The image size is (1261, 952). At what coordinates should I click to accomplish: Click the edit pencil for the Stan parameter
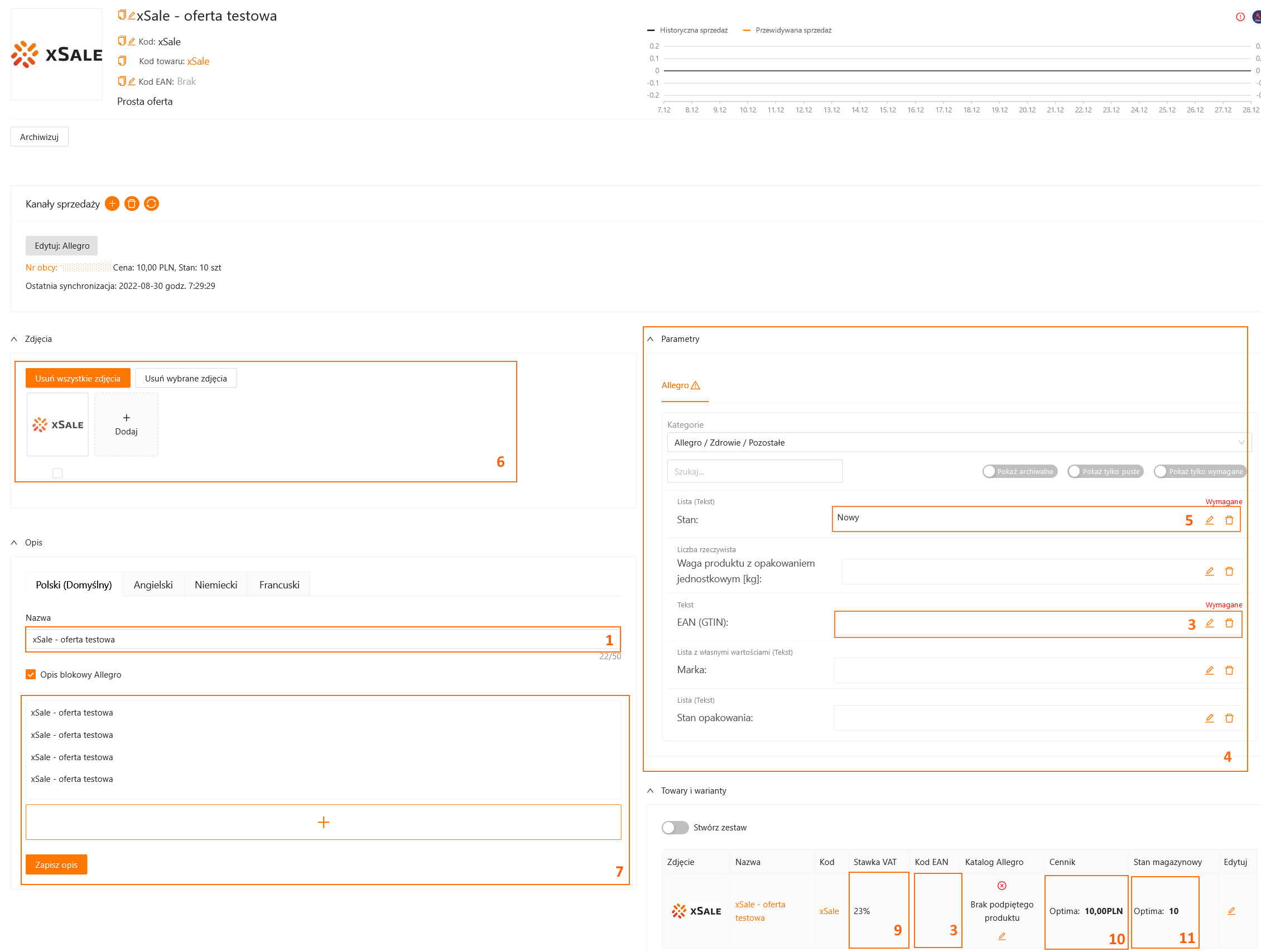[x=1209, y=520]
